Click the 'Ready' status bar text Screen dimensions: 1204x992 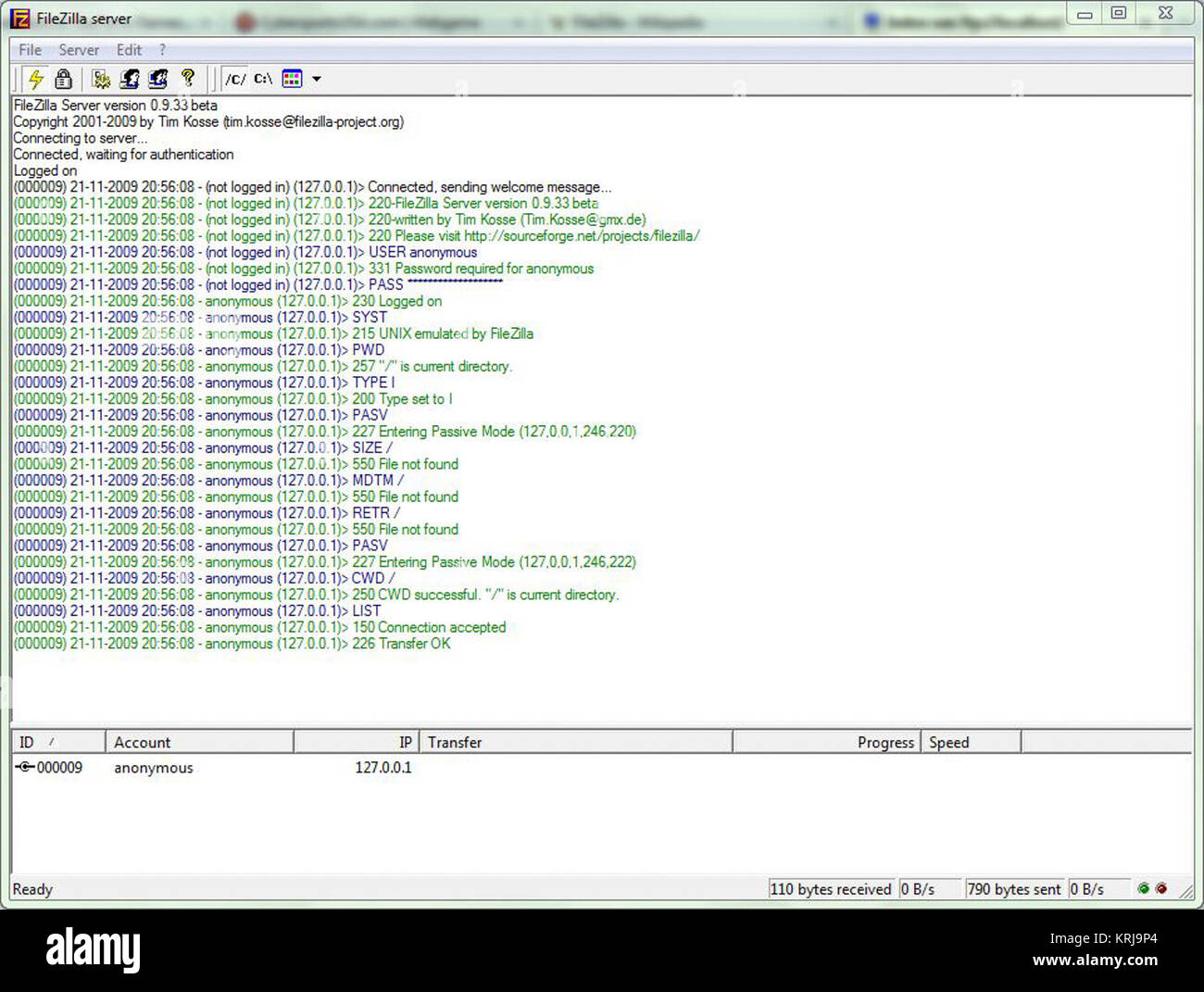click(32, 889)
